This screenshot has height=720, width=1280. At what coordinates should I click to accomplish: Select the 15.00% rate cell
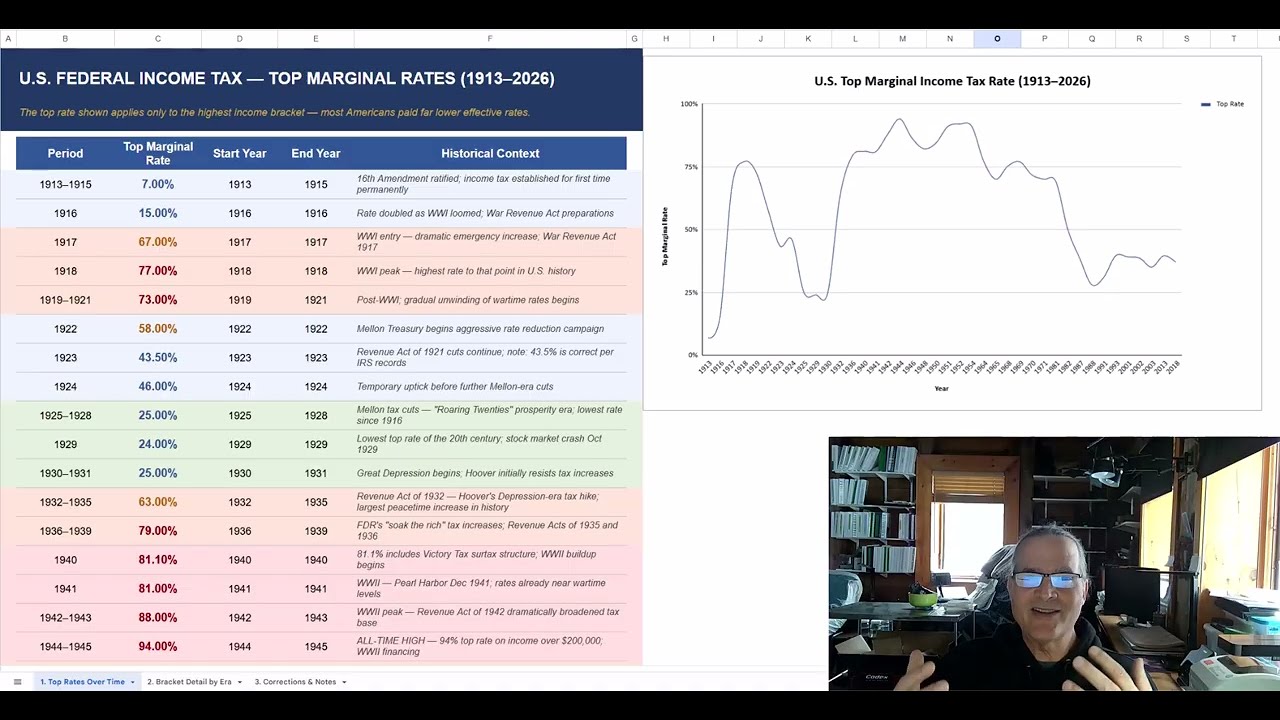pyautogui.click(x=158, y=213)
